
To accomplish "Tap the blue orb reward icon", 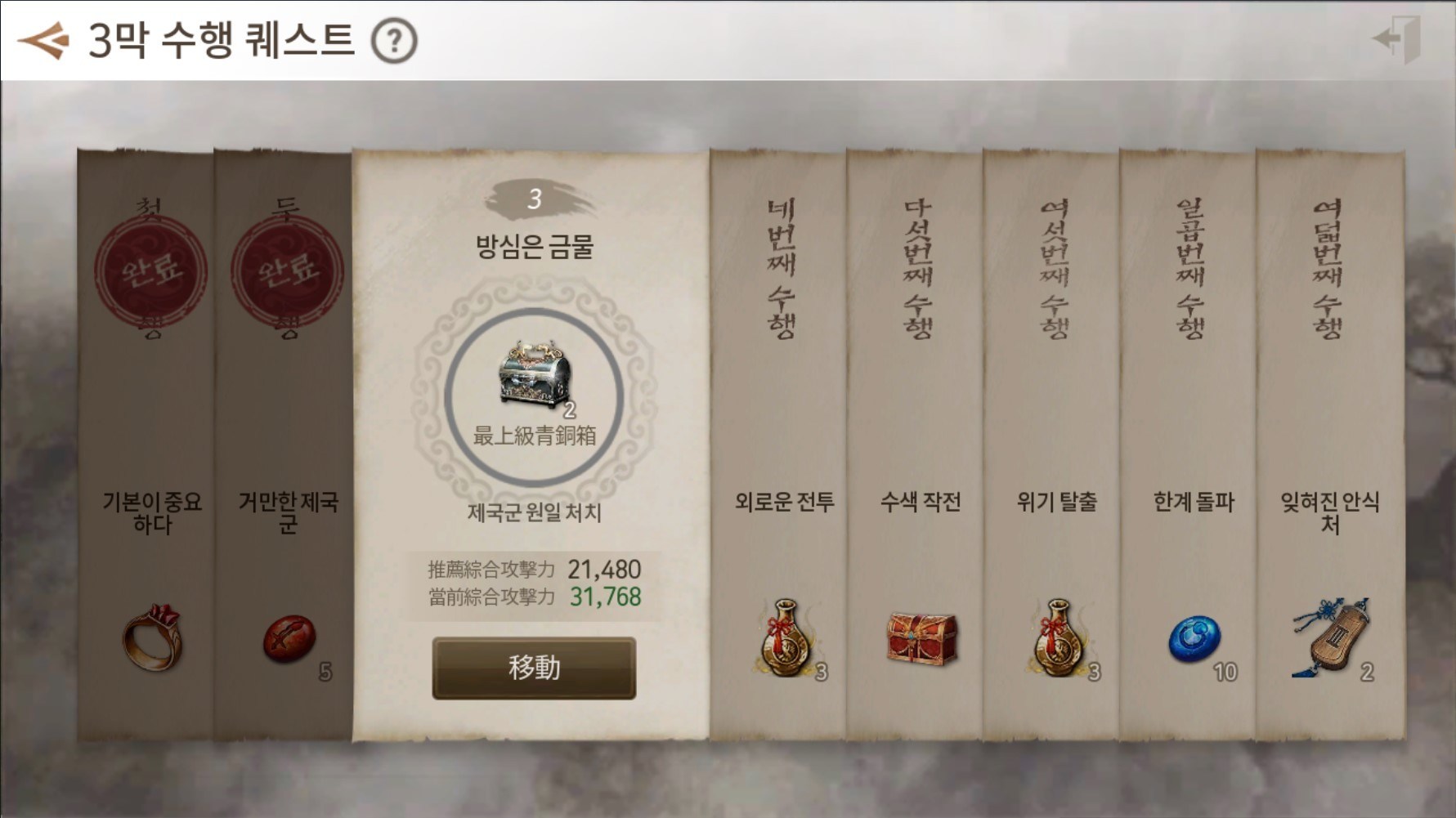I will pos(1194,640).
